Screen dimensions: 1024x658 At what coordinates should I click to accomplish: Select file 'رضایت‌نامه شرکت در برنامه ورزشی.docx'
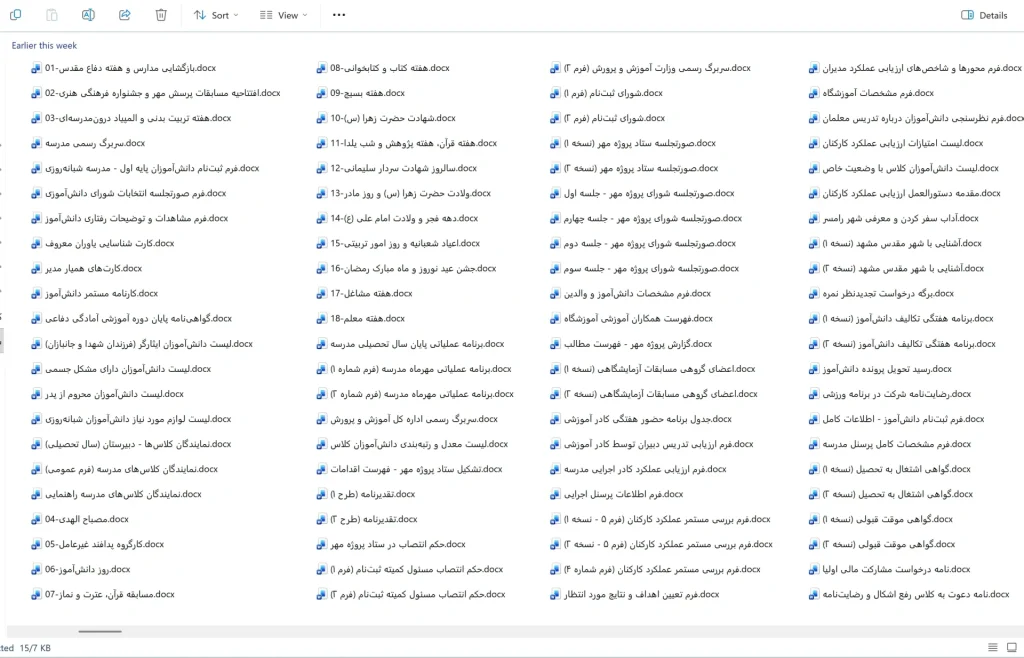889,394
